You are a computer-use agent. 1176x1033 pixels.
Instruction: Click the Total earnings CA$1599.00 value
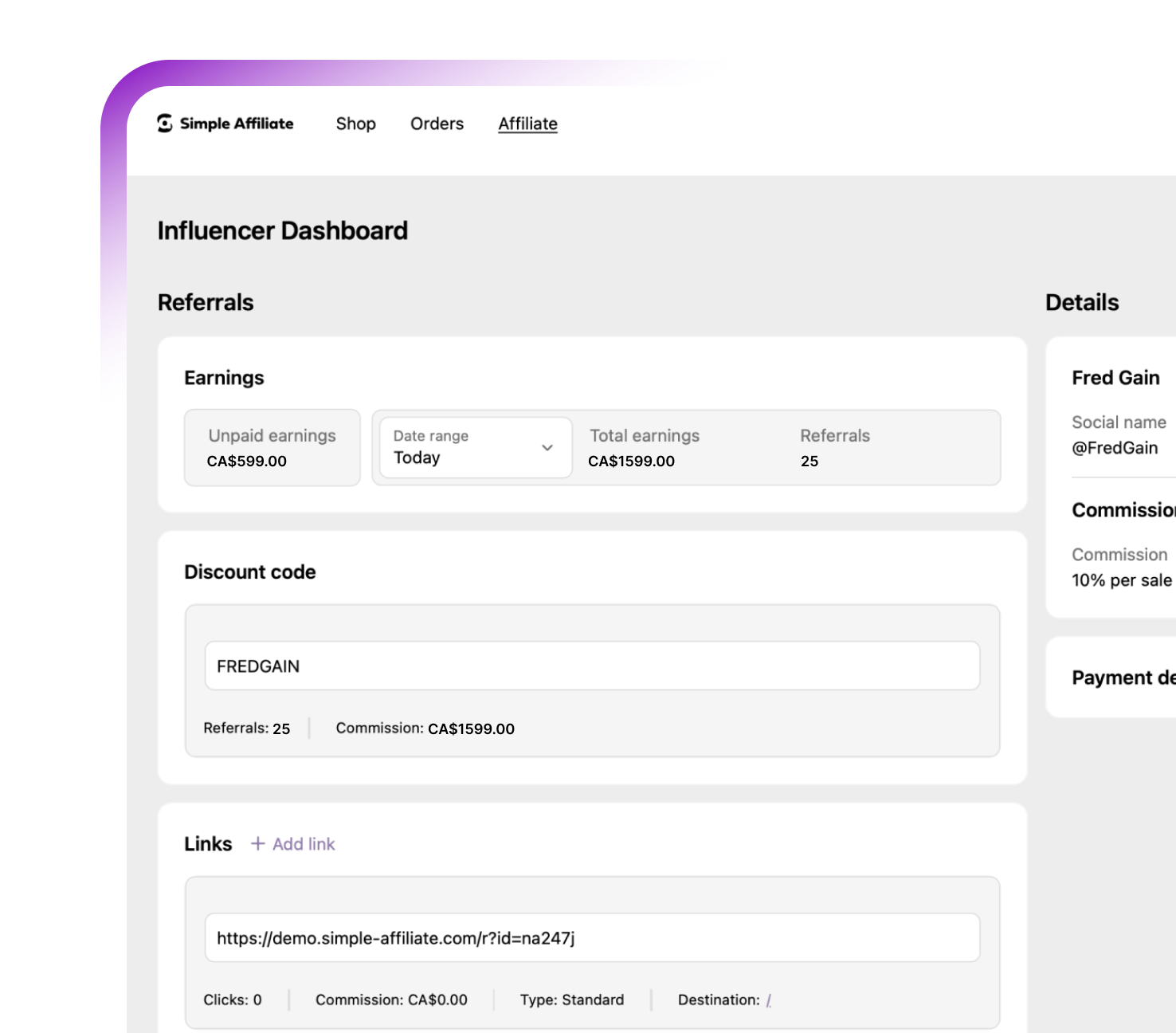(631, 462)
